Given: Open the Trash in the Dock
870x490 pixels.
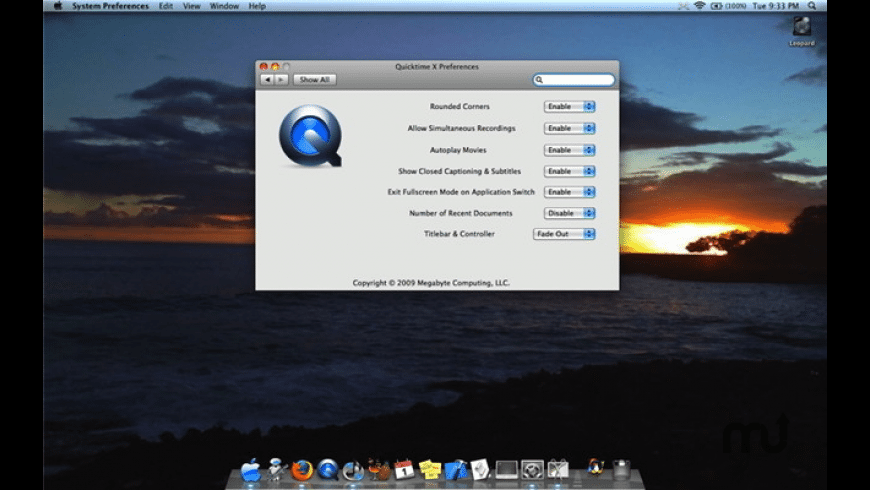Looking at the screenshot, I should point(621,469).
